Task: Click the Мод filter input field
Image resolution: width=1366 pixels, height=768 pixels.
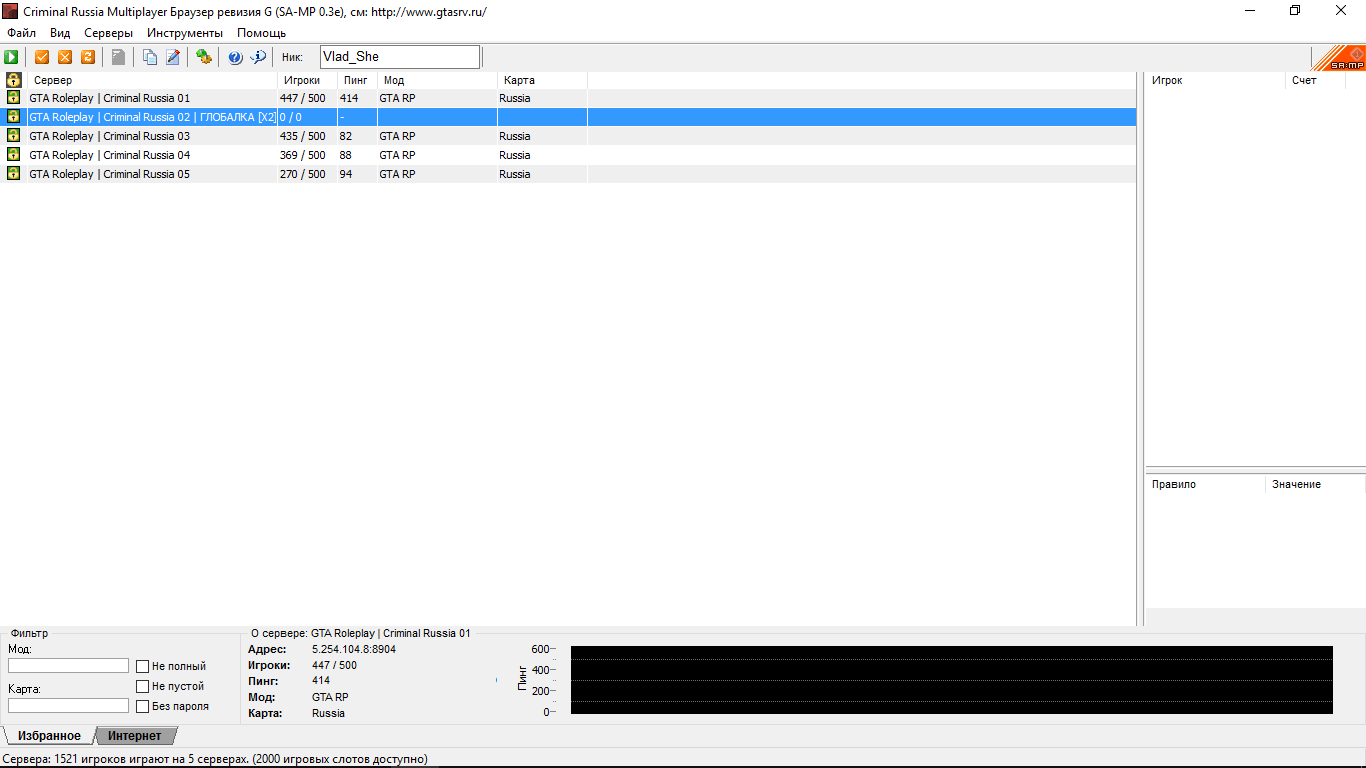Action: [x=68, y=666]
